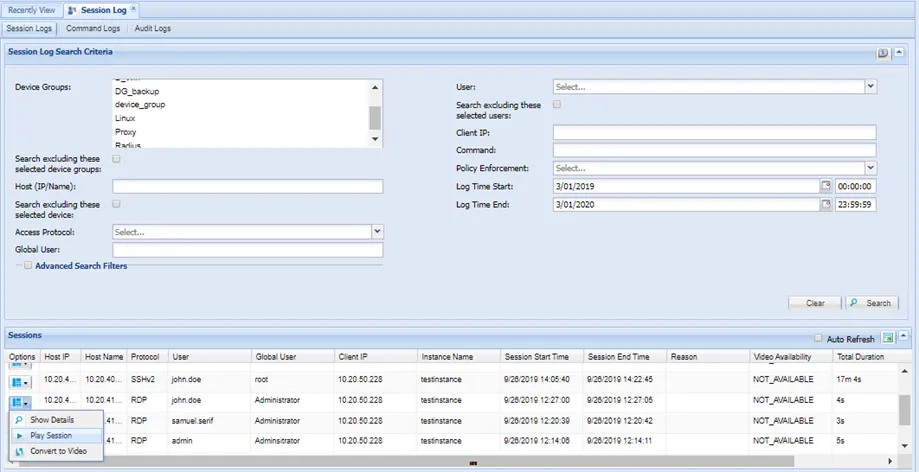The width and height of the screenshot is (919, 472).
Task: Click the icon left of the search criteria collapse arrow
Action: click(883, 53)
